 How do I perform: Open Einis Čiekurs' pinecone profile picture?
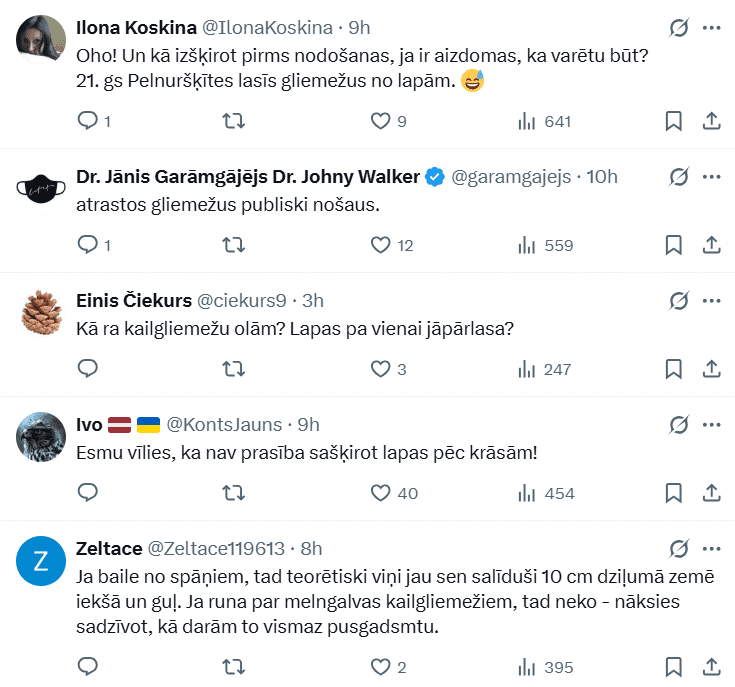coord(40,310)
